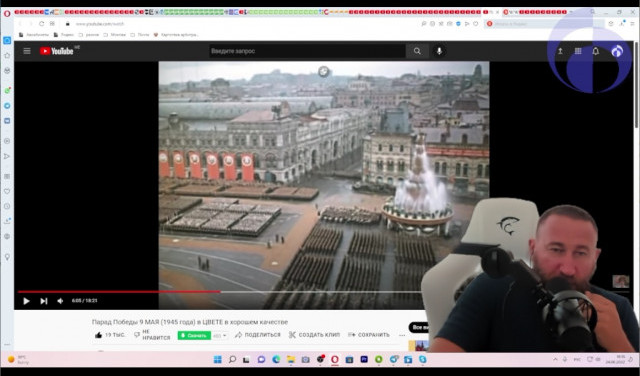Open the Opera main menu logo

click(7, 13)
